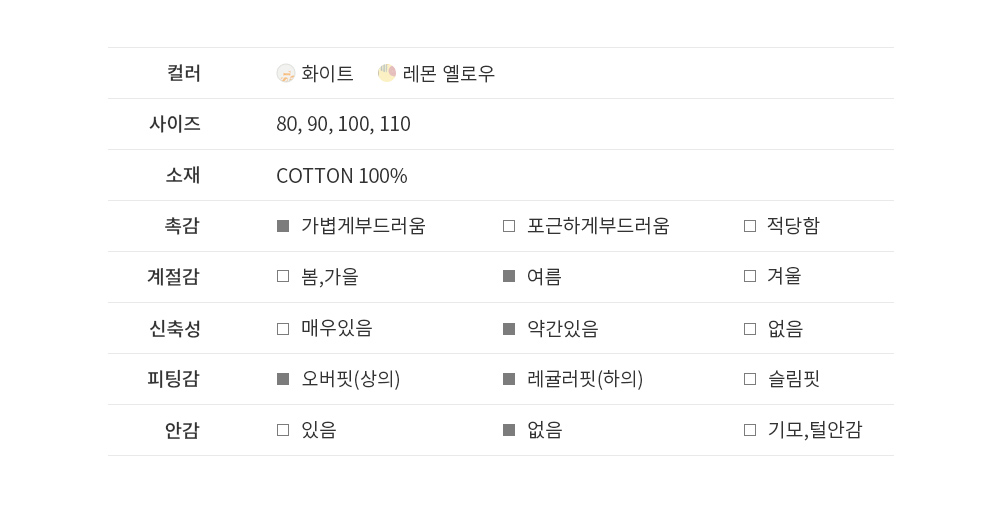Check the 적당함 checkbox
1000x532 pixels.
[x=750, y=226]
